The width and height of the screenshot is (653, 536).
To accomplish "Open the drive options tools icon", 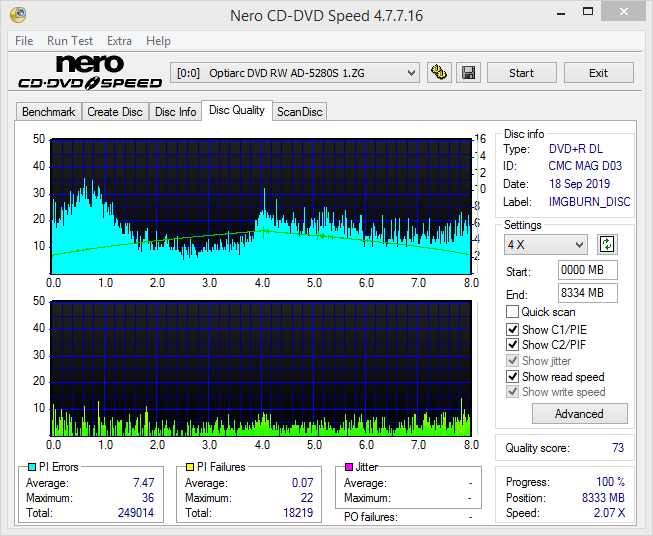I will coord(439,73).
